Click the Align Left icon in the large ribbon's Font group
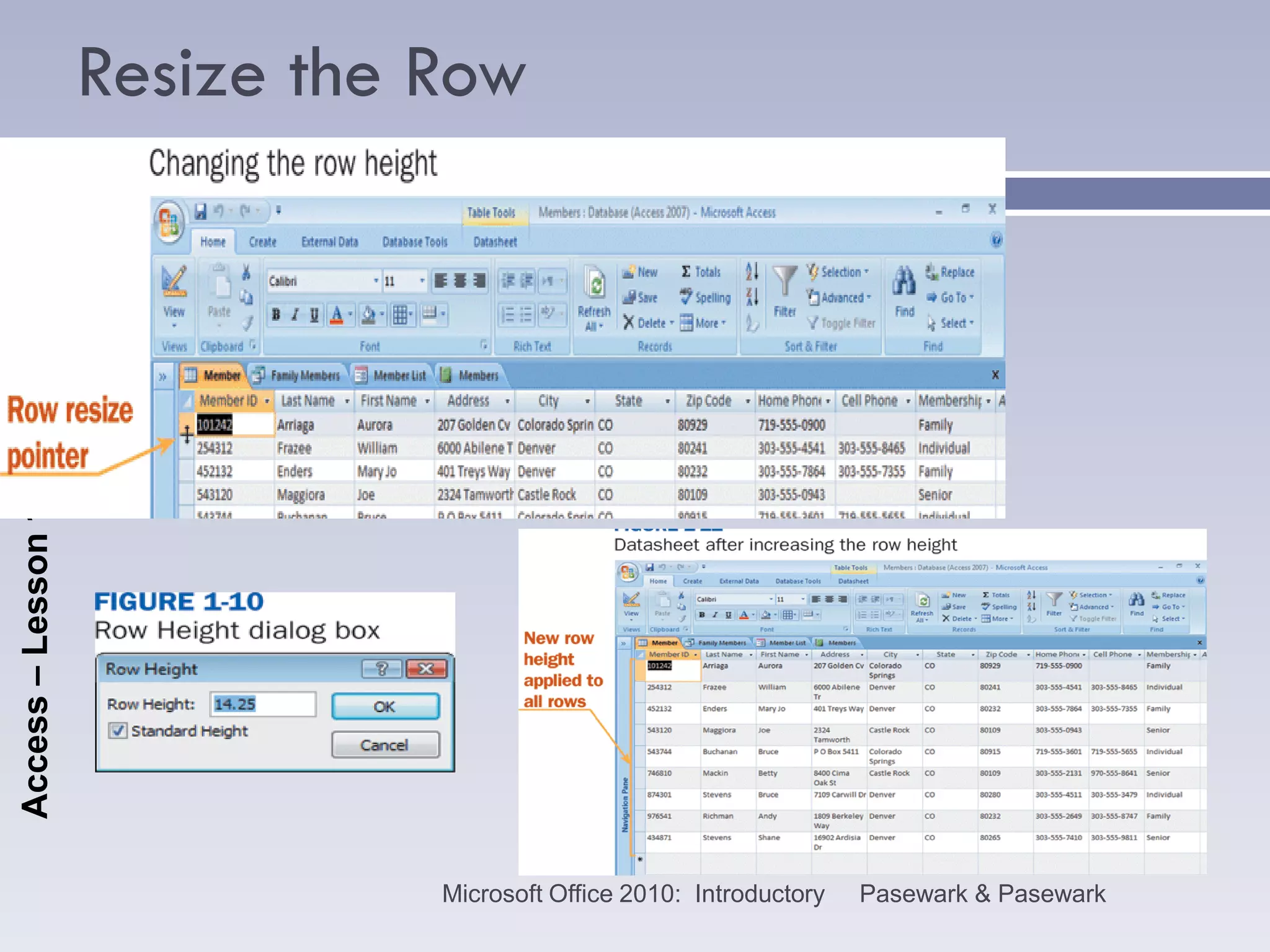This screenshot has width=1270, height=952. click(440, 281)
